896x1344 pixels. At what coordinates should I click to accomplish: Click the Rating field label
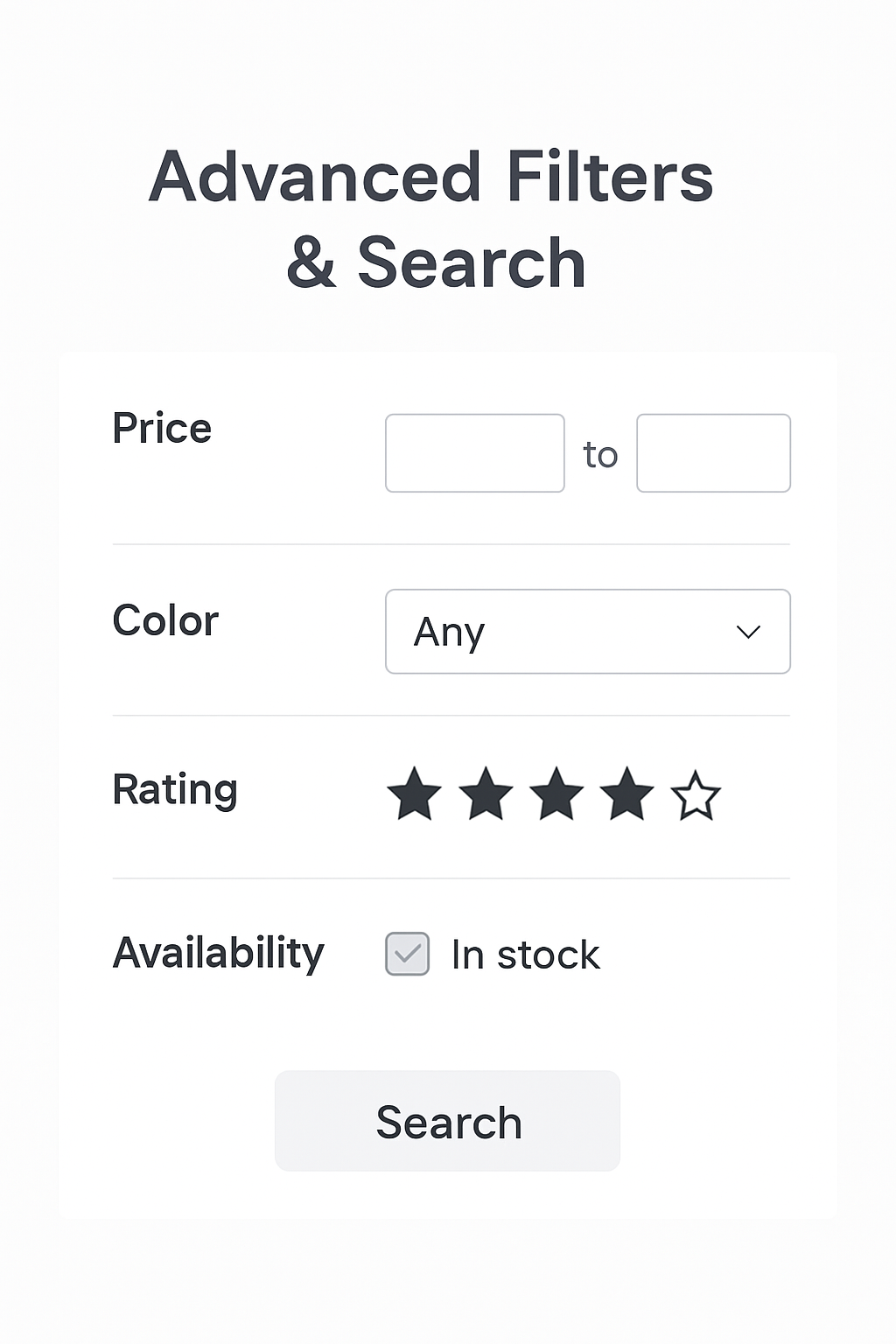[175, 789]
